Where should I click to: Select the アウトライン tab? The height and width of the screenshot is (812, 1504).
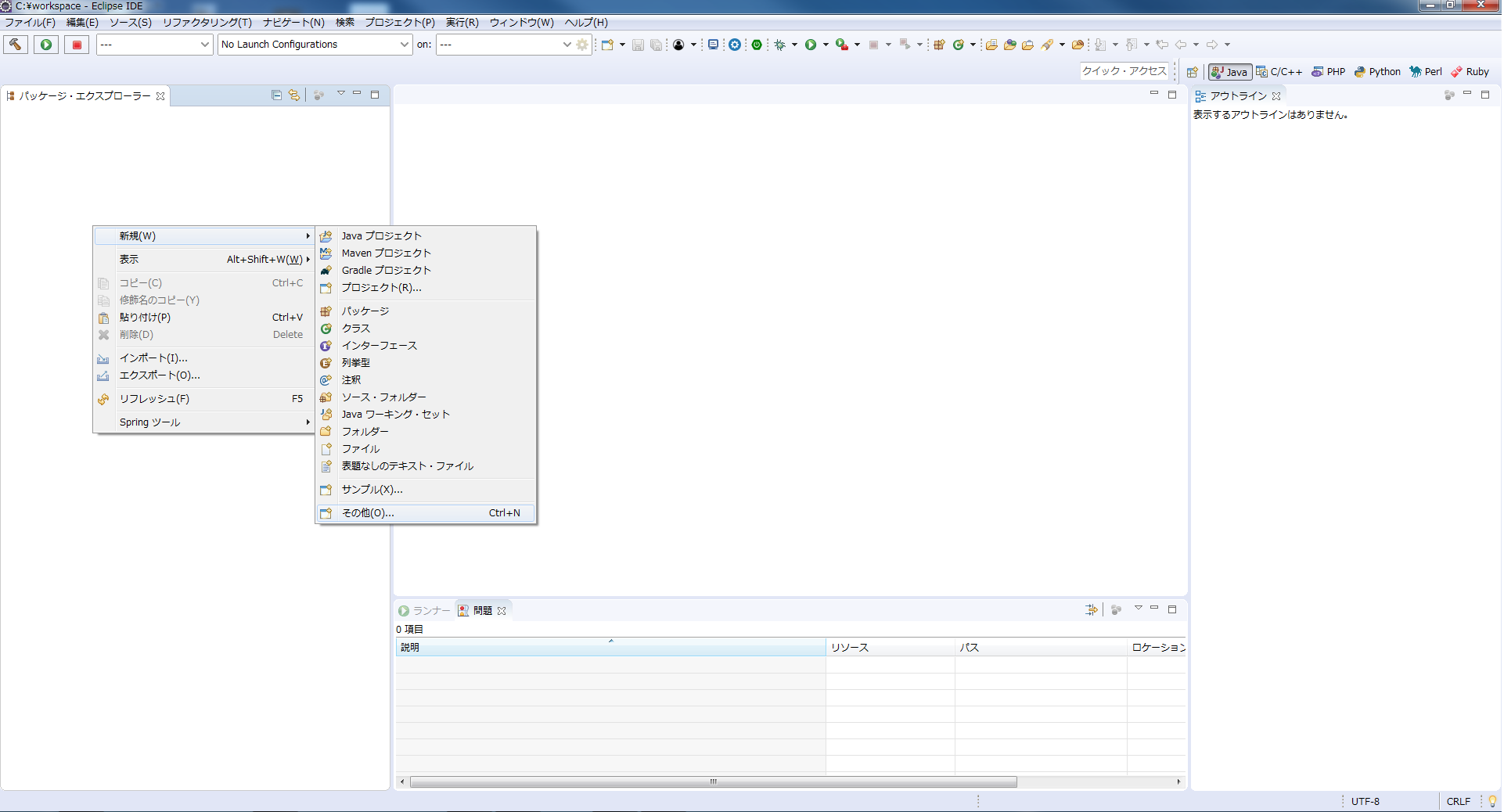click(x=1239, y=95)
